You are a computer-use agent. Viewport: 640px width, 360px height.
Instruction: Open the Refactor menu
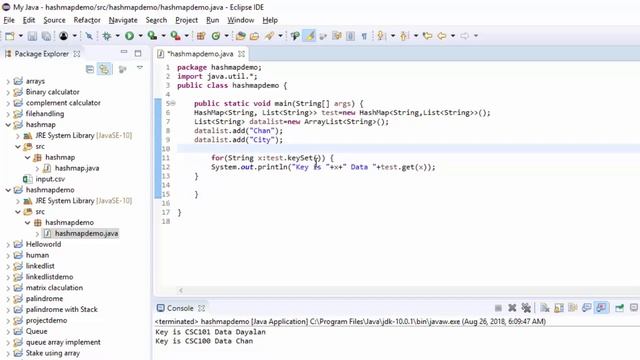tap(87, 20)
